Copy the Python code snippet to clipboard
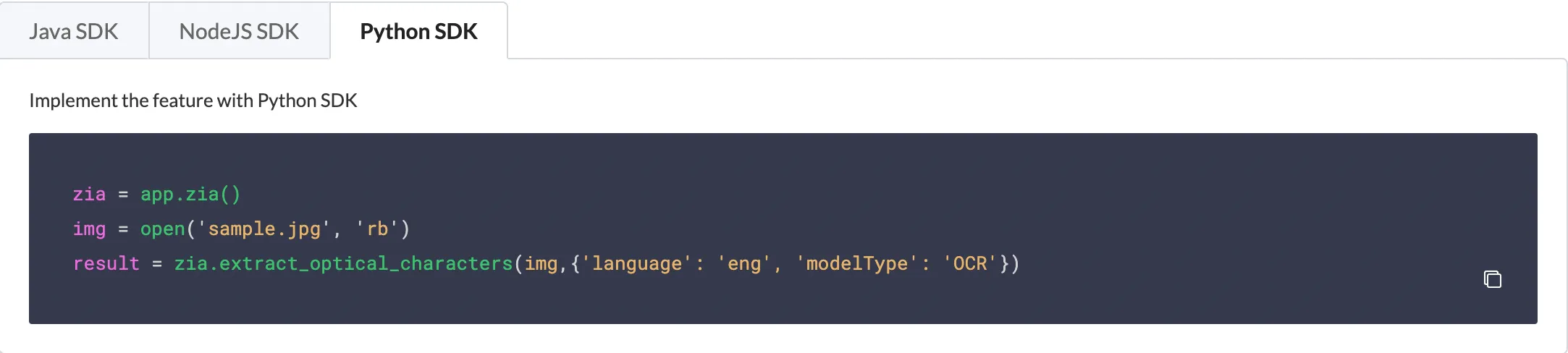Screen dimensions: 1568x353 click(1492, 278)
